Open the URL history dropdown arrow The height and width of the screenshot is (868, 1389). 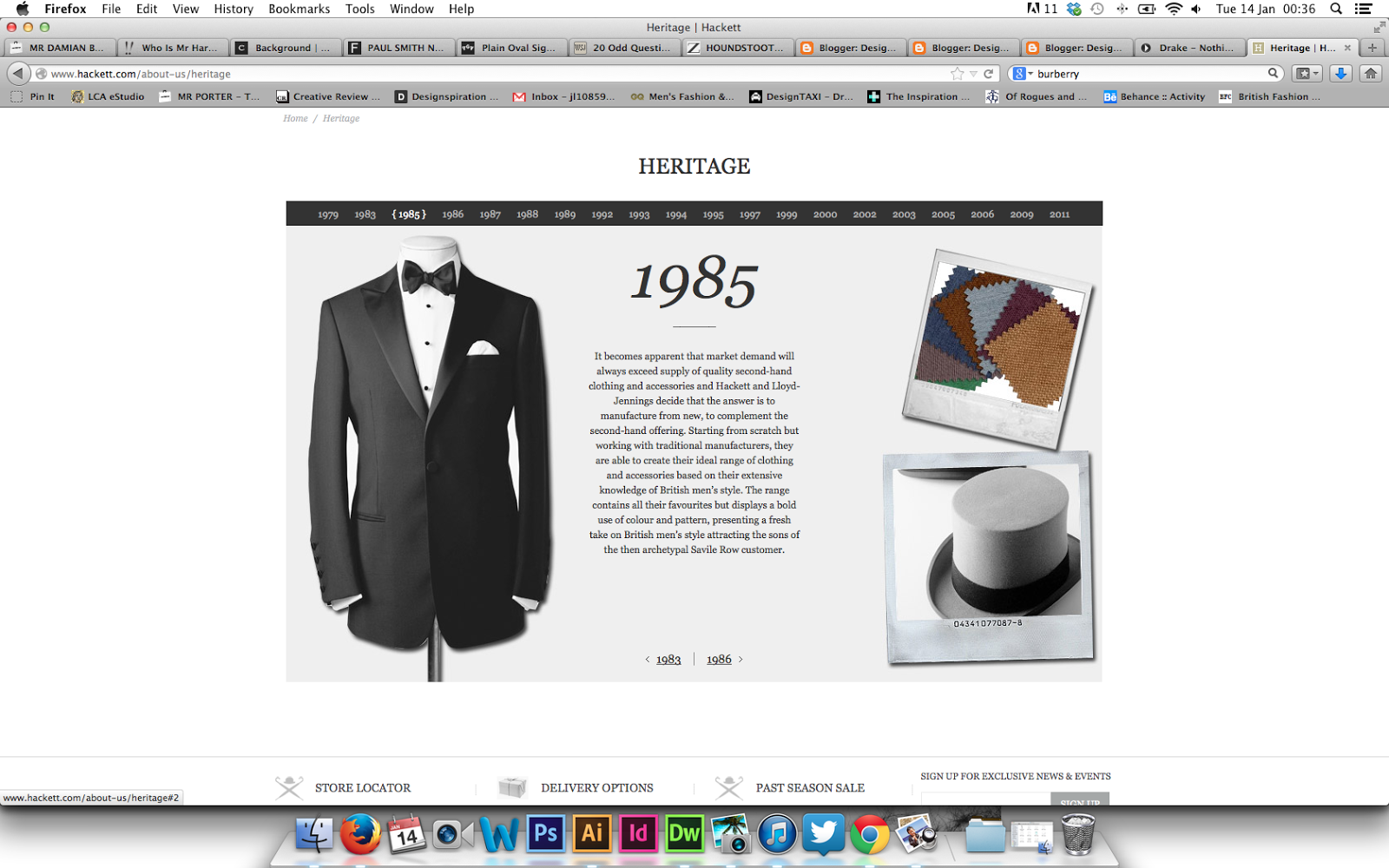coord(973,74)
